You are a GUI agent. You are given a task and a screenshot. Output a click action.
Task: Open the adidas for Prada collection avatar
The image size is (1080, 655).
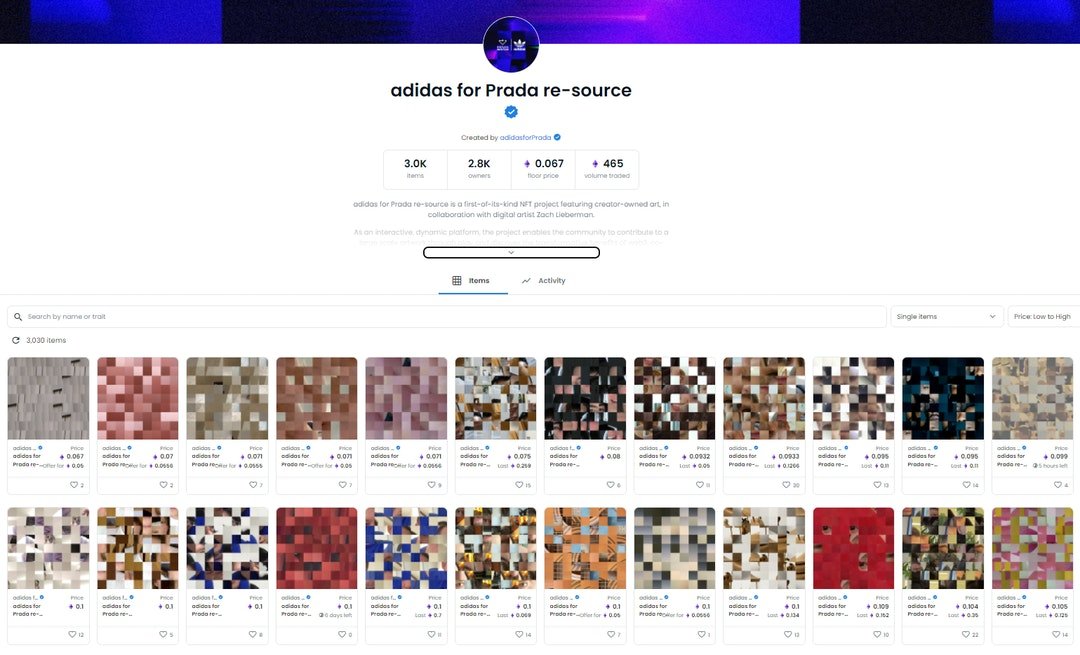point(511,44)
